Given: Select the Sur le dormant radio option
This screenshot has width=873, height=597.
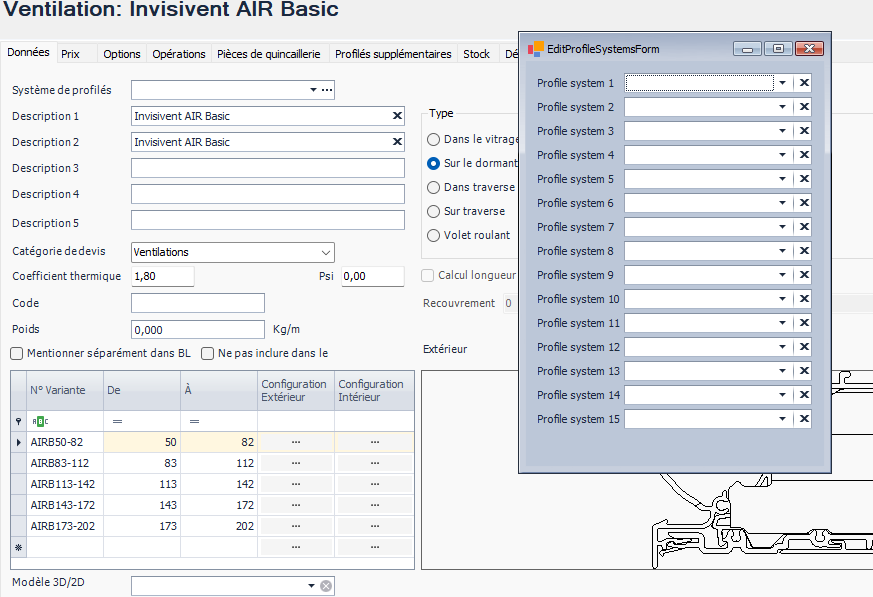Looking at the screenshot, I should click(433, 163).
